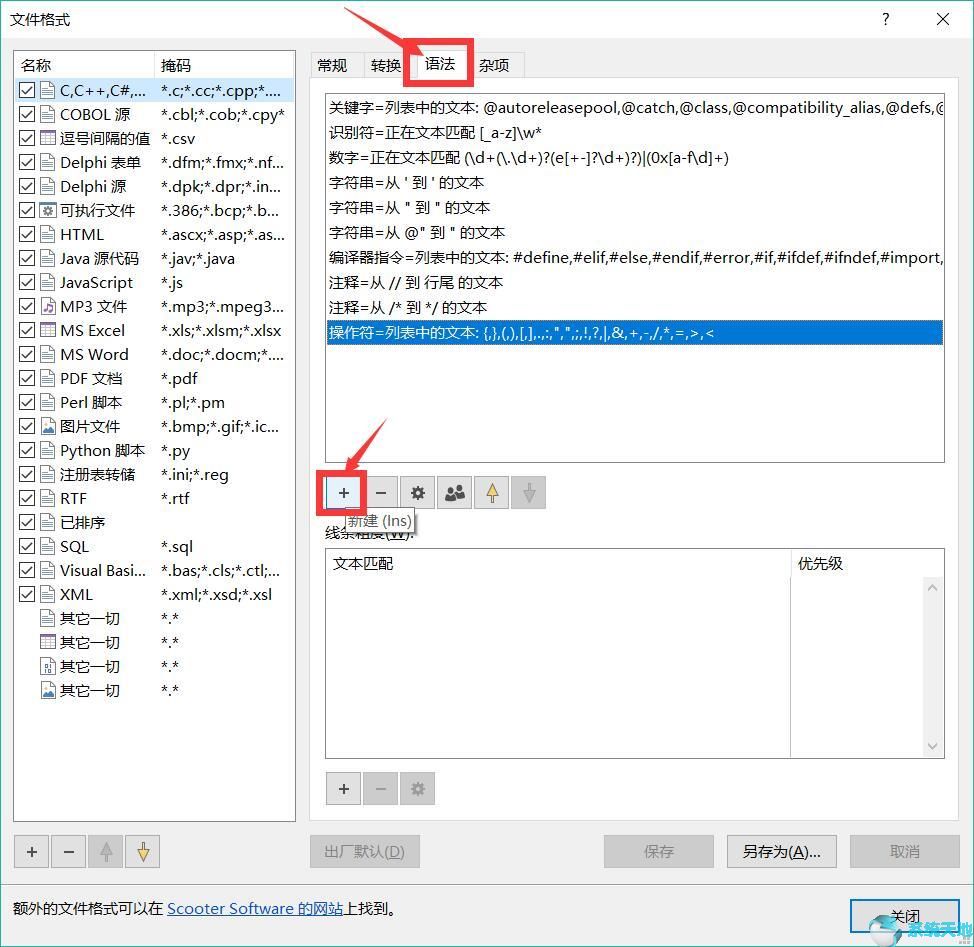Add a new syntax element with plus button
The width and height of the screenshot is (974, 947).
344,493
